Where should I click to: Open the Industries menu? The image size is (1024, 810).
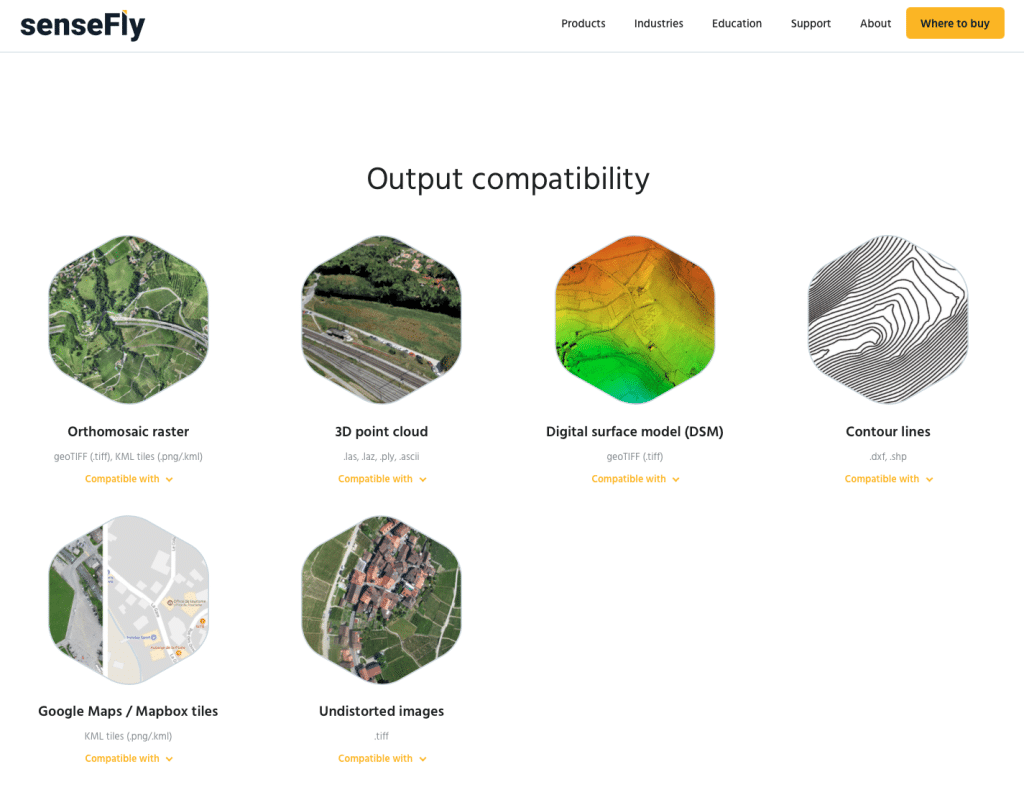point(658,24)
